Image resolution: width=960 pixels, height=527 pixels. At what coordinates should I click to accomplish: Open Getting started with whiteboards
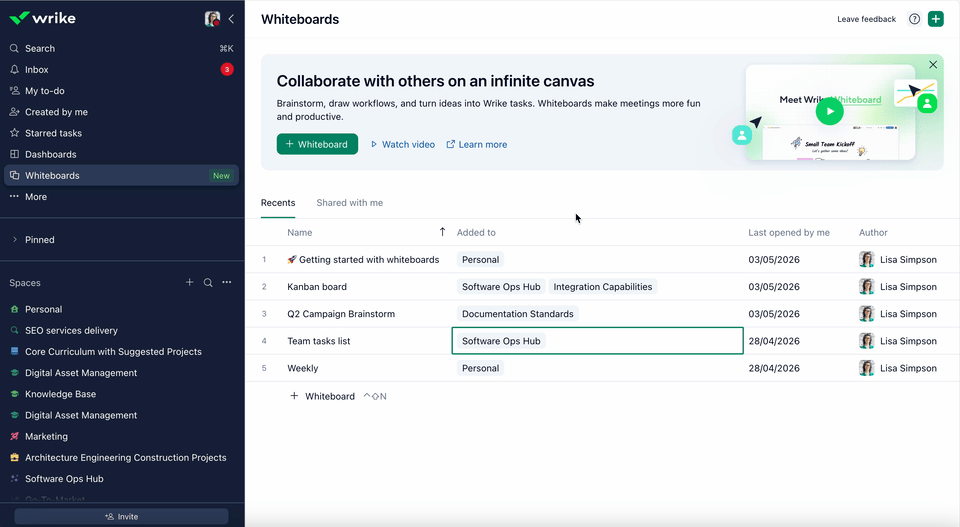point(369,260)
